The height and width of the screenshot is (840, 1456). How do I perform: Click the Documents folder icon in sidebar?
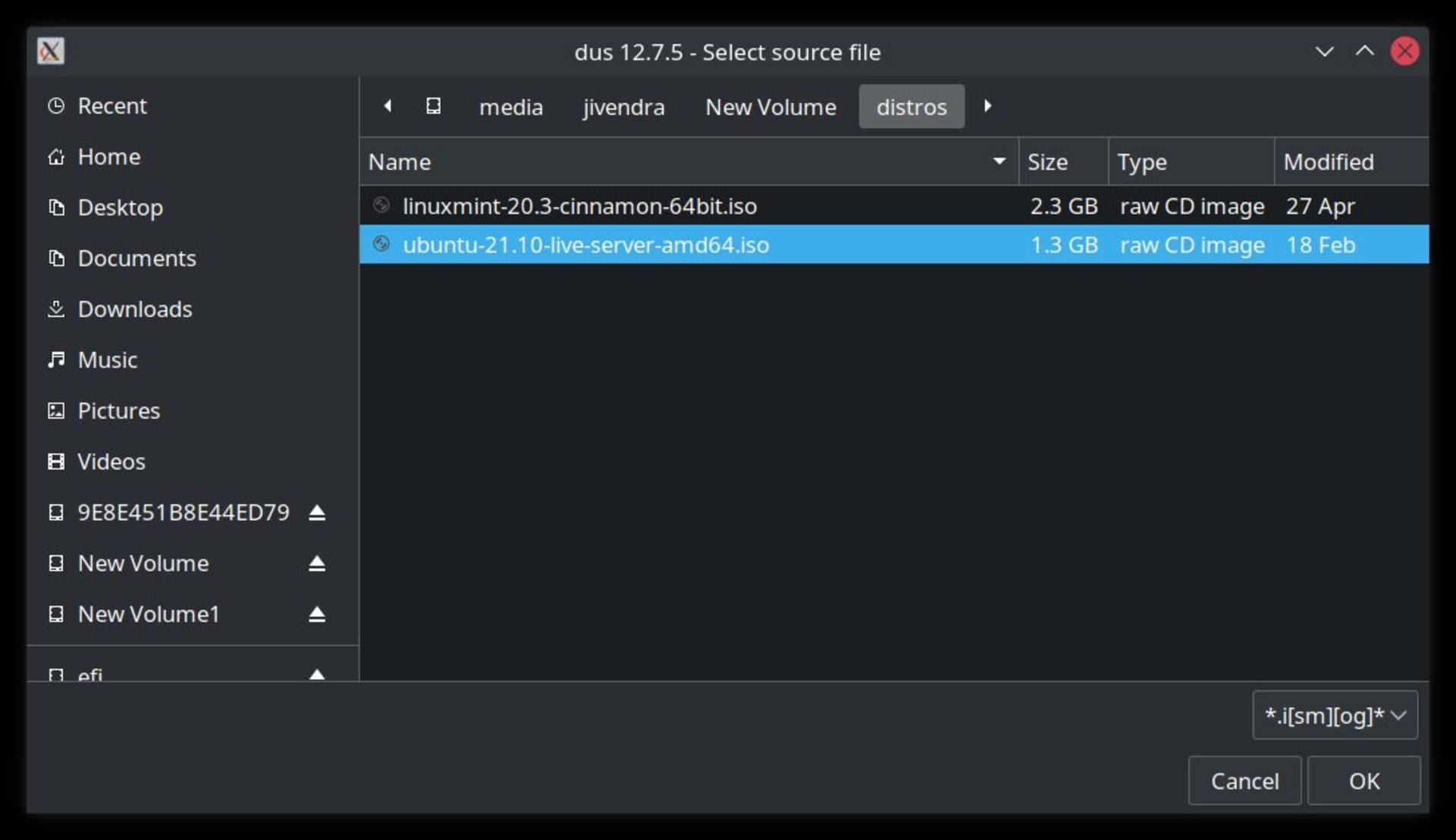(55, 259)
